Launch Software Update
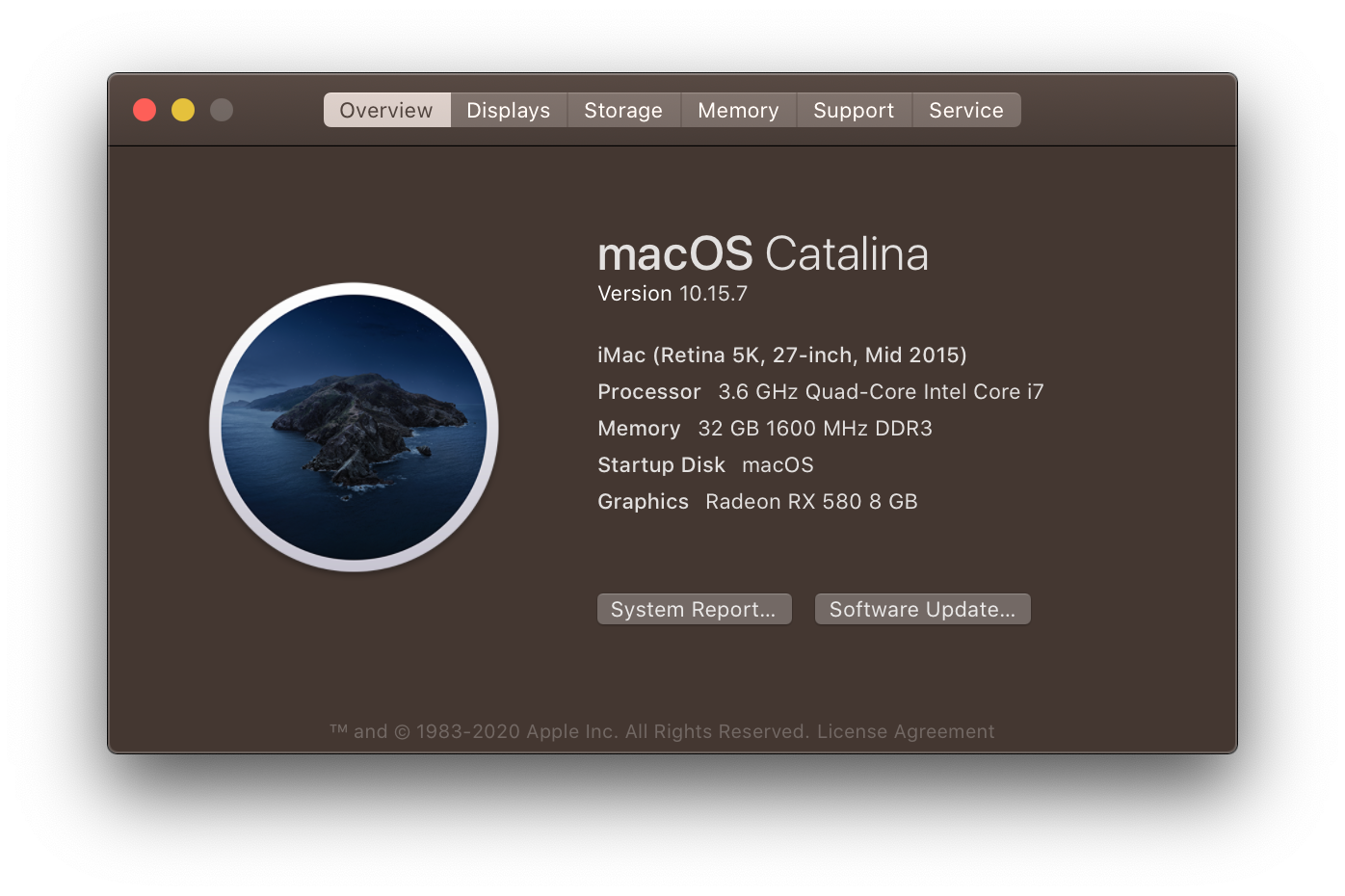 point(922,609)
